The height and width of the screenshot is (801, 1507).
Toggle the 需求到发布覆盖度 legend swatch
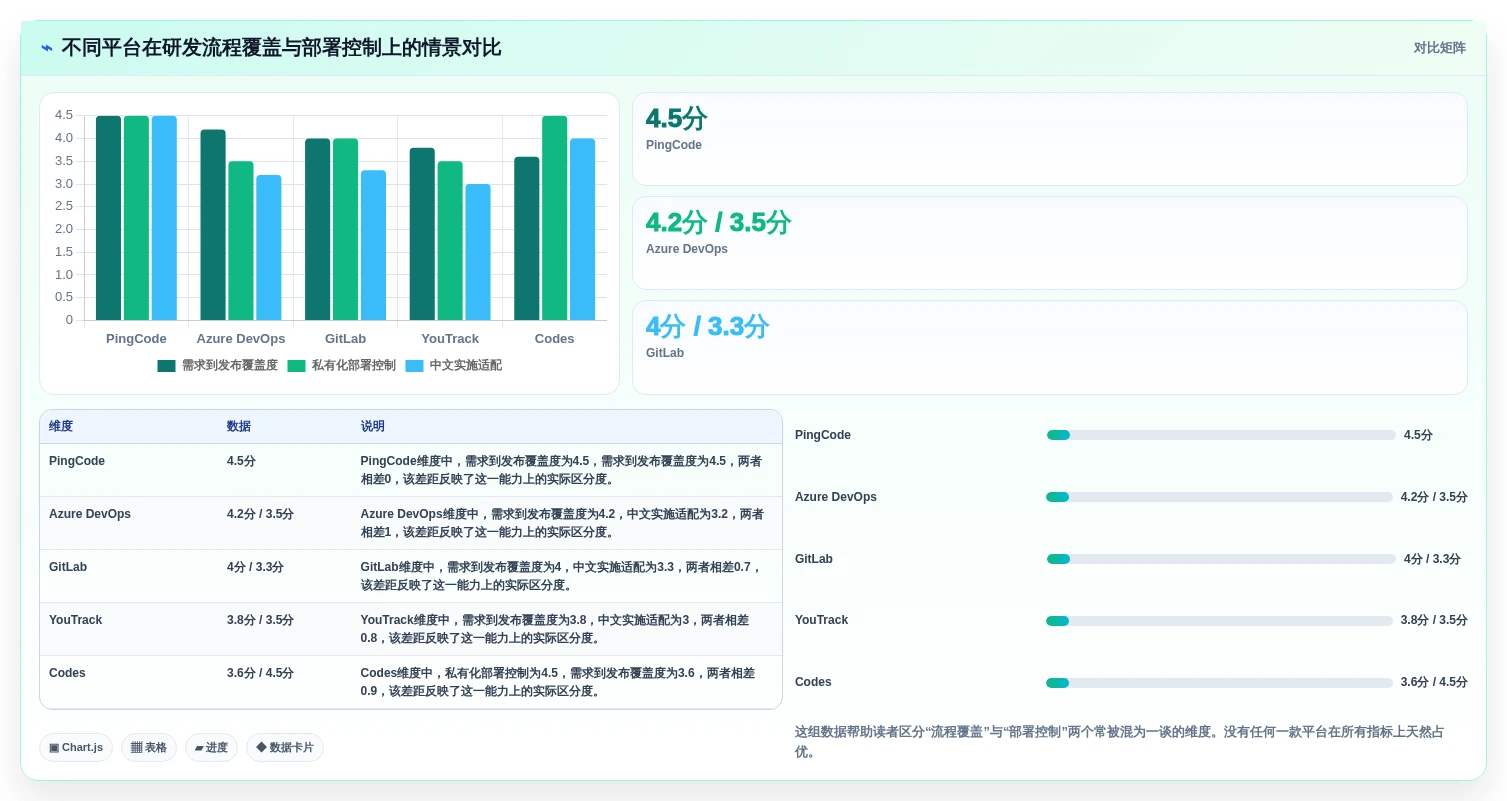pos(166,366)
